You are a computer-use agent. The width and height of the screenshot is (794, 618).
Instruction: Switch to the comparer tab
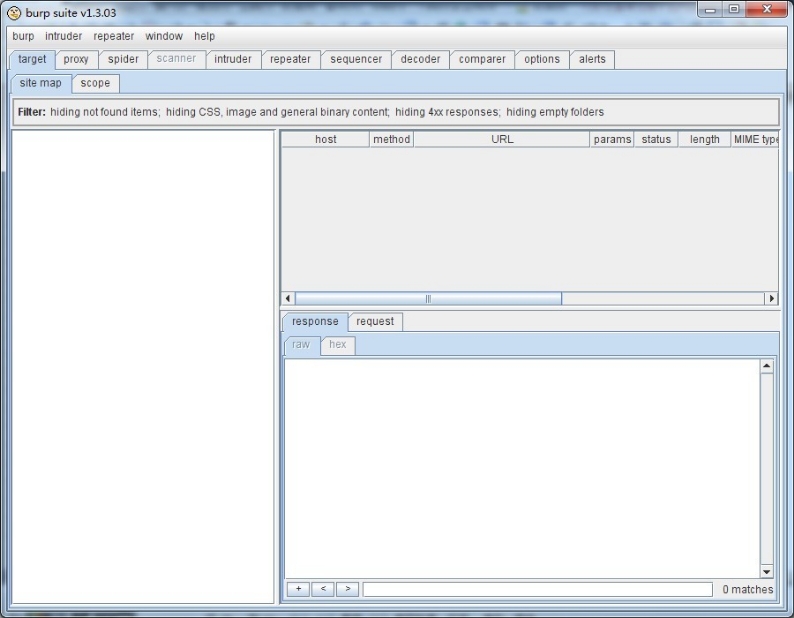coord(482,59)
